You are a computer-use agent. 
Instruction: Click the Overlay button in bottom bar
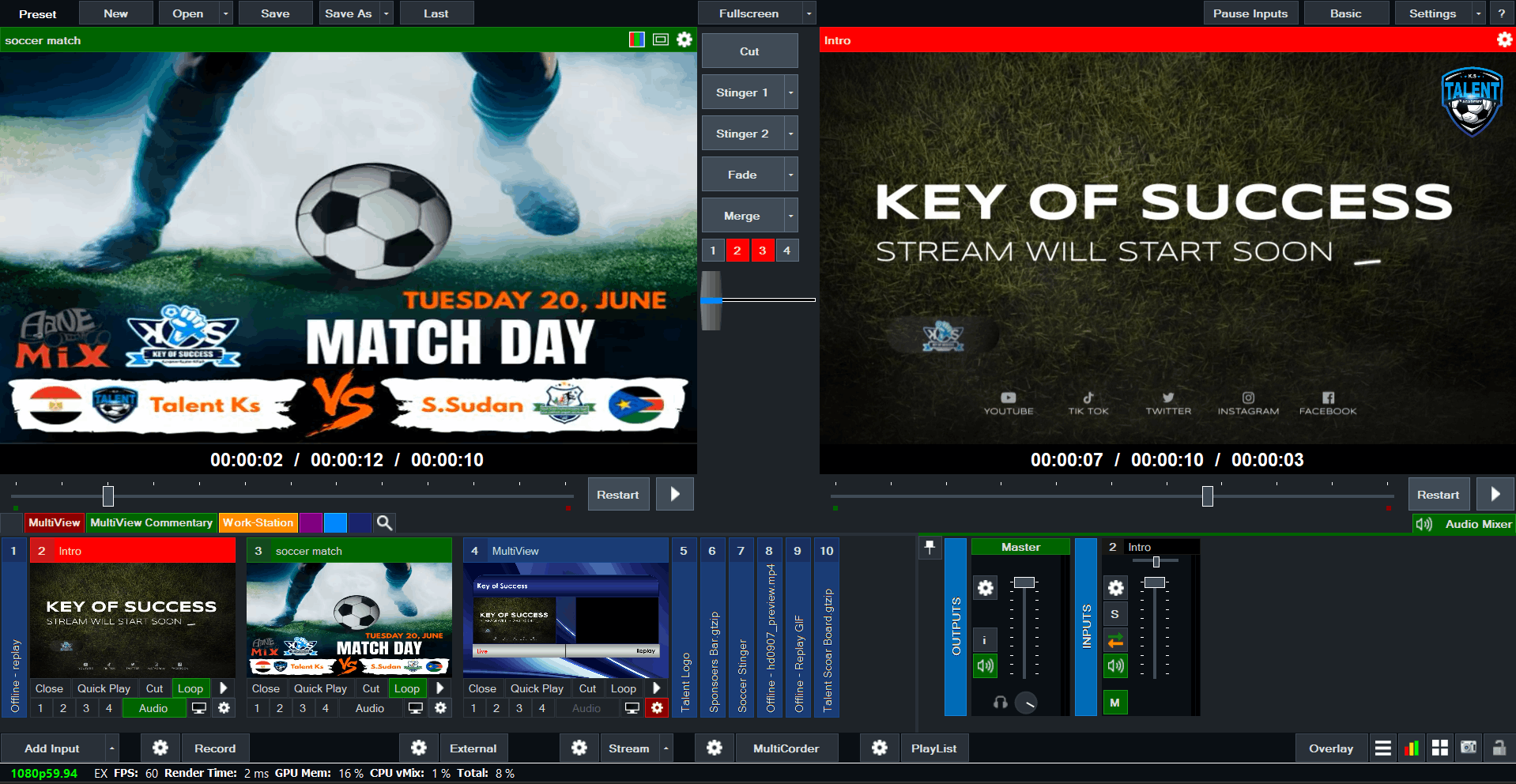[1331, 748]
